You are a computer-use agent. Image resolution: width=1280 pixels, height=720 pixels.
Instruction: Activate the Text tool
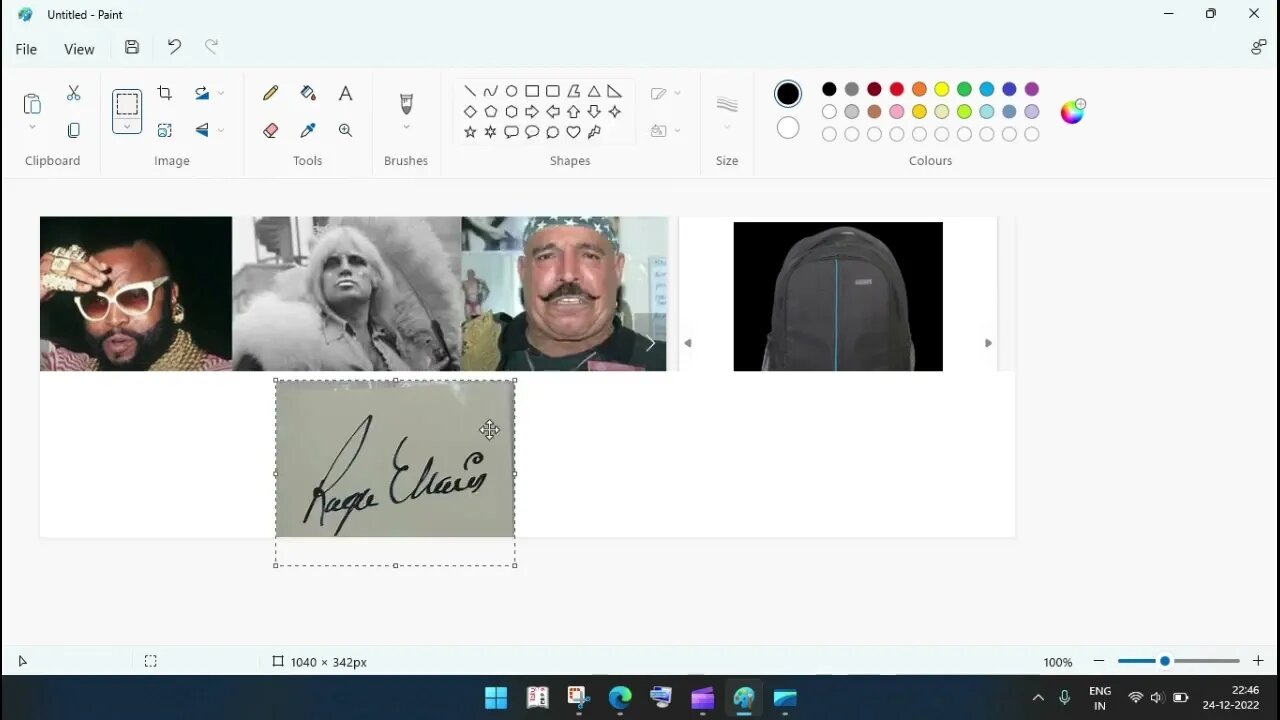(345, 93)
